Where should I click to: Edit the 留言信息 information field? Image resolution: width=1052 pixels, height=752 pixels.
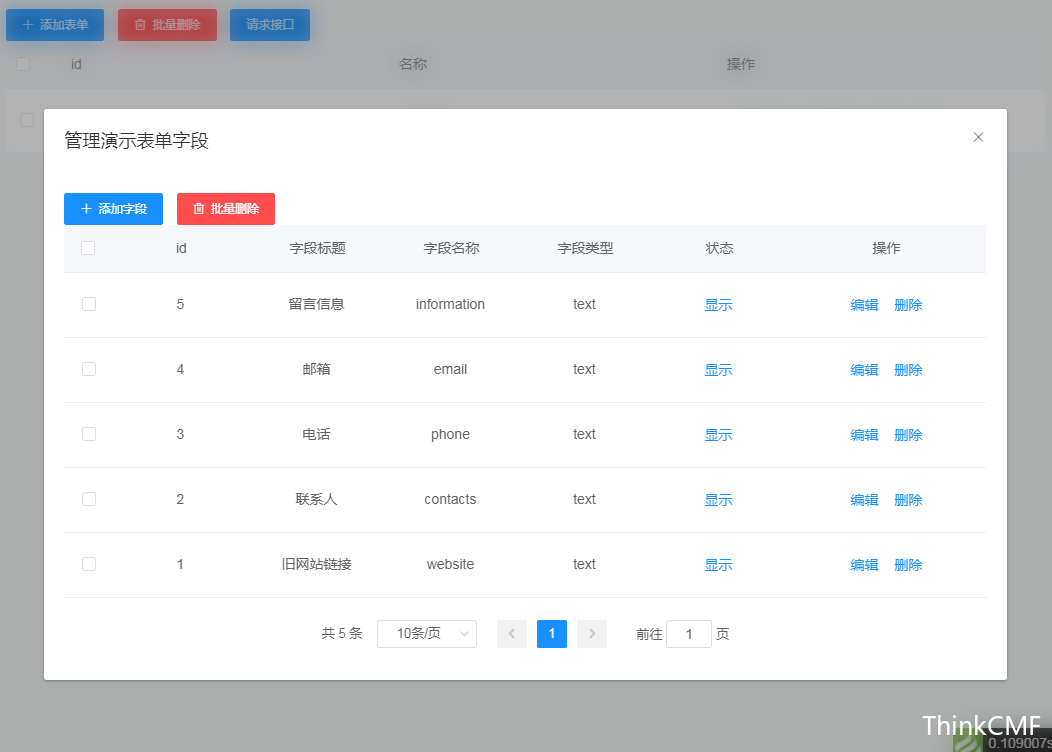[x=864, y=305]
